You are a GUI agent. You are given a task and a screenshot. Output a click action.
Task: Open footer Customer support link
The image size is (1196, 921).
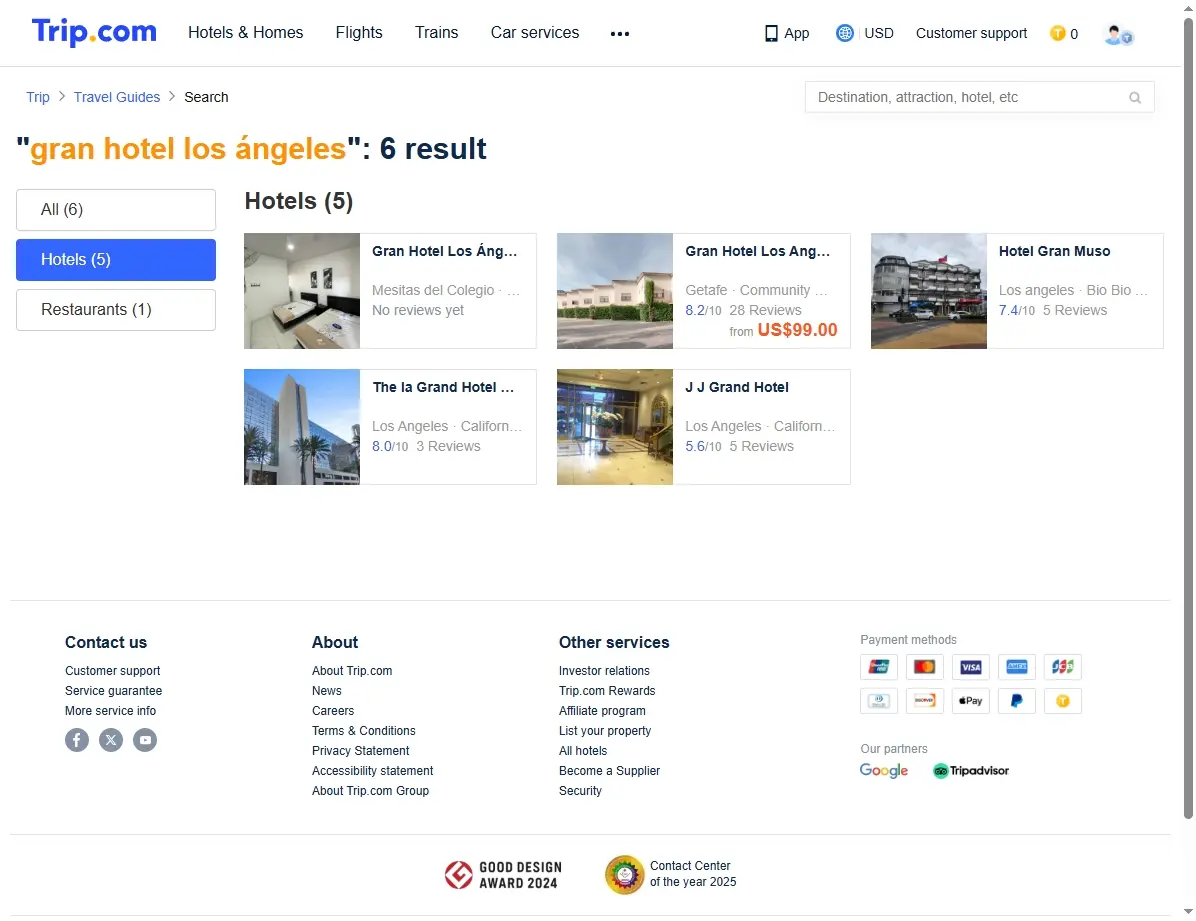pos(113,671)
